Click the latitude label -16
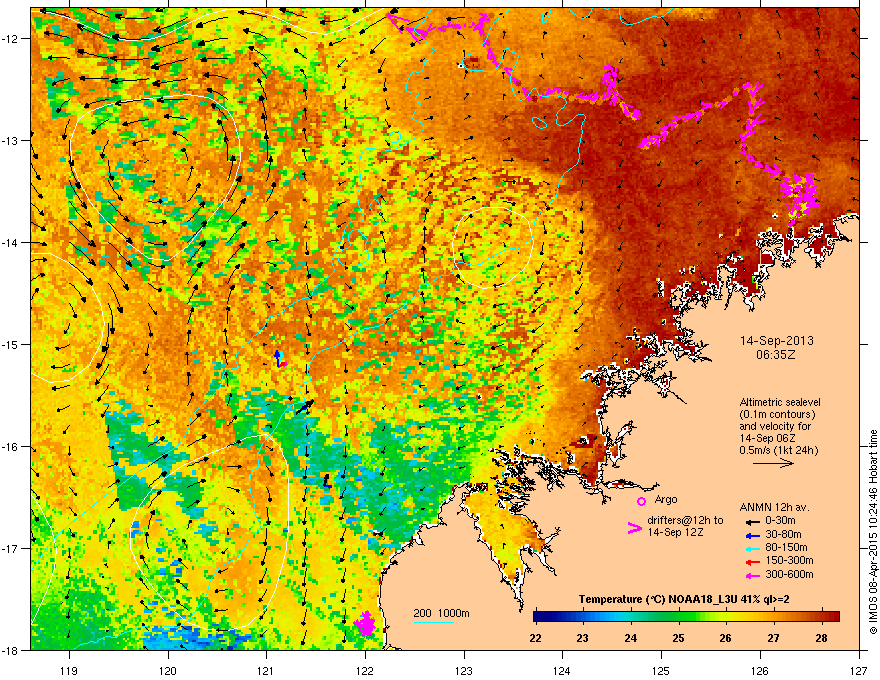Image resolution: width=880 pixels, height=680 pixels. (10, 447)
